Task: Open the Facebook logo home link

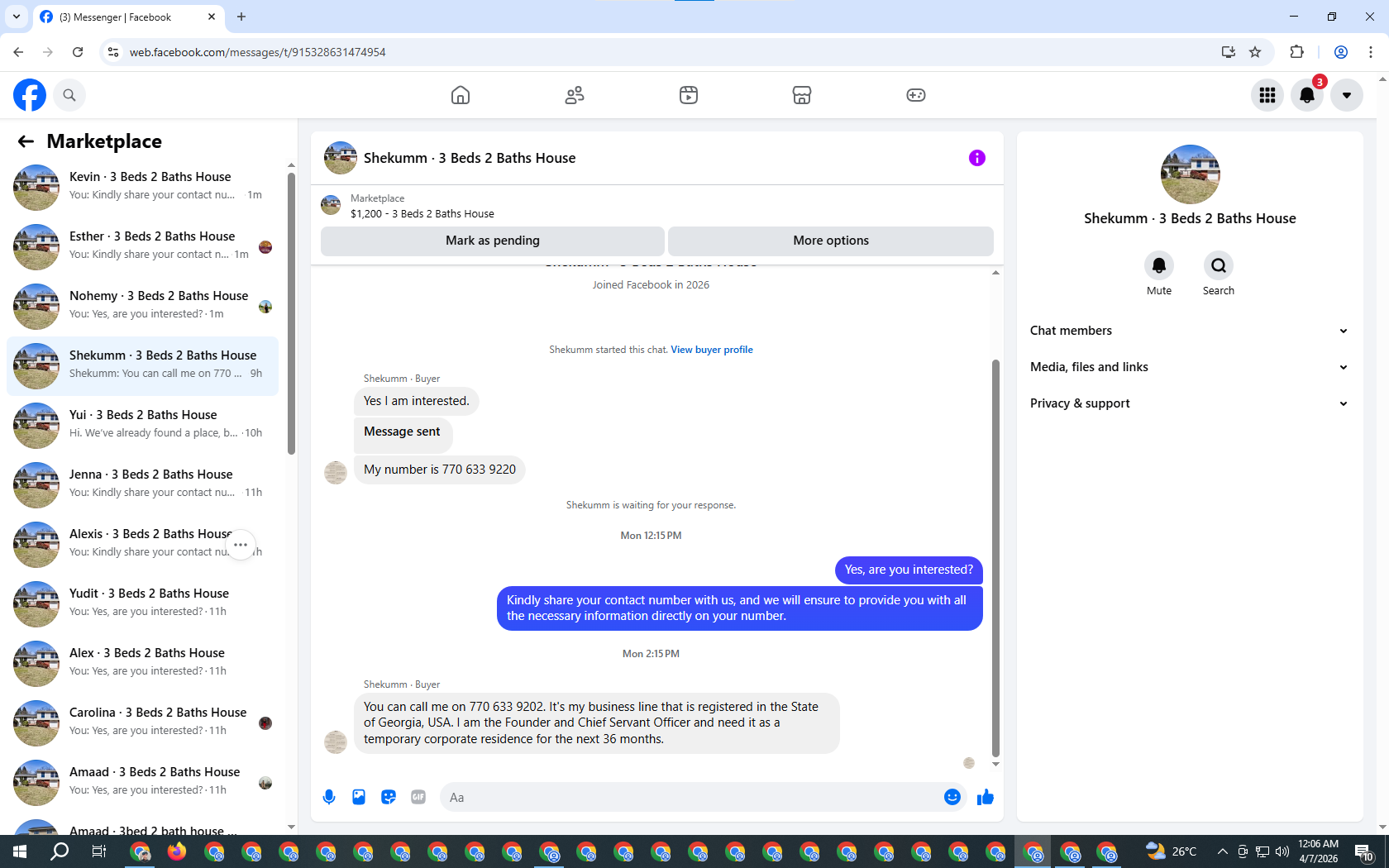Action: point(30,95)
